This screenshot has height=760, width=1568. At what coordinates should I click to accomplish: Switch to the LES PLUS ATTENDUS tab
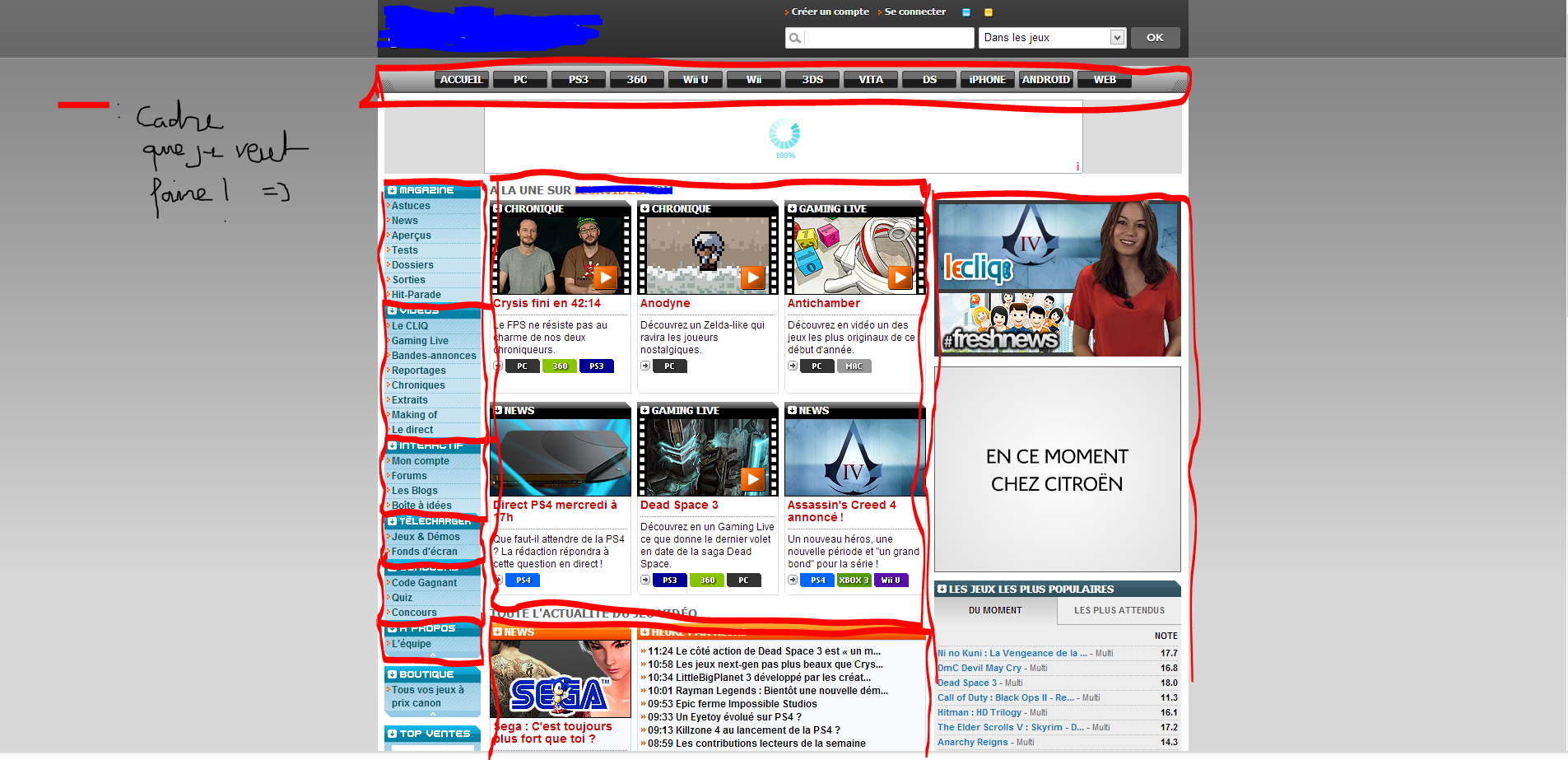point(1119,611)
